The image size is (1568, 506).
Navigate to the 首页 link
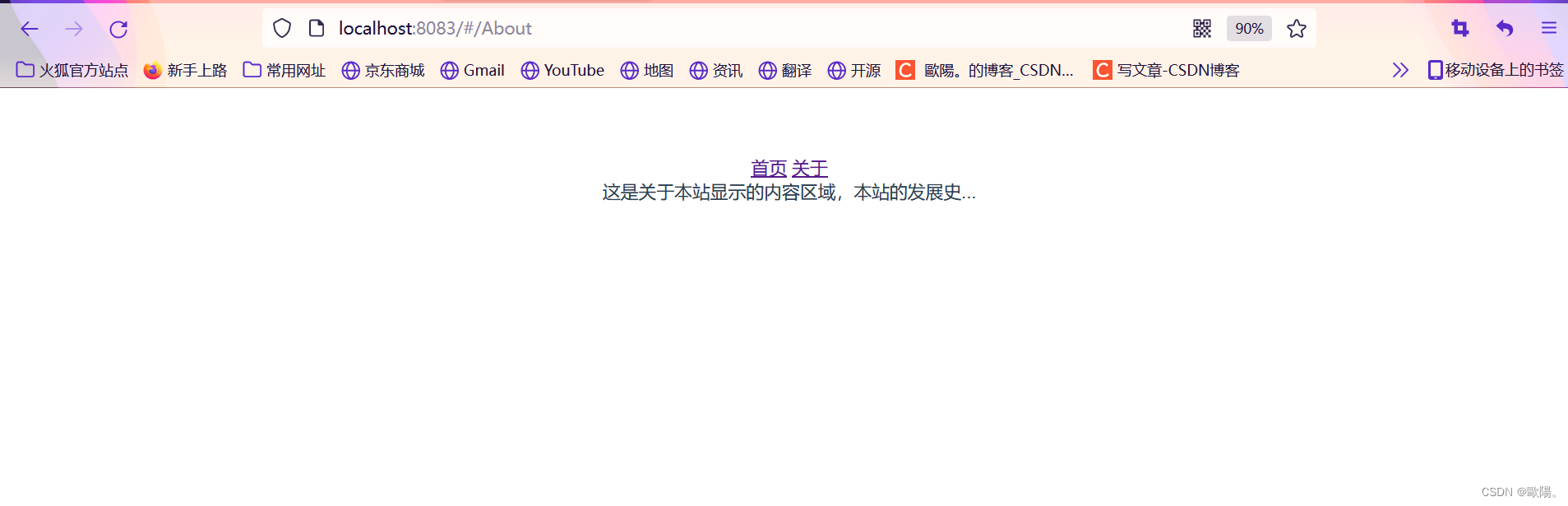(x=769, y=168)
